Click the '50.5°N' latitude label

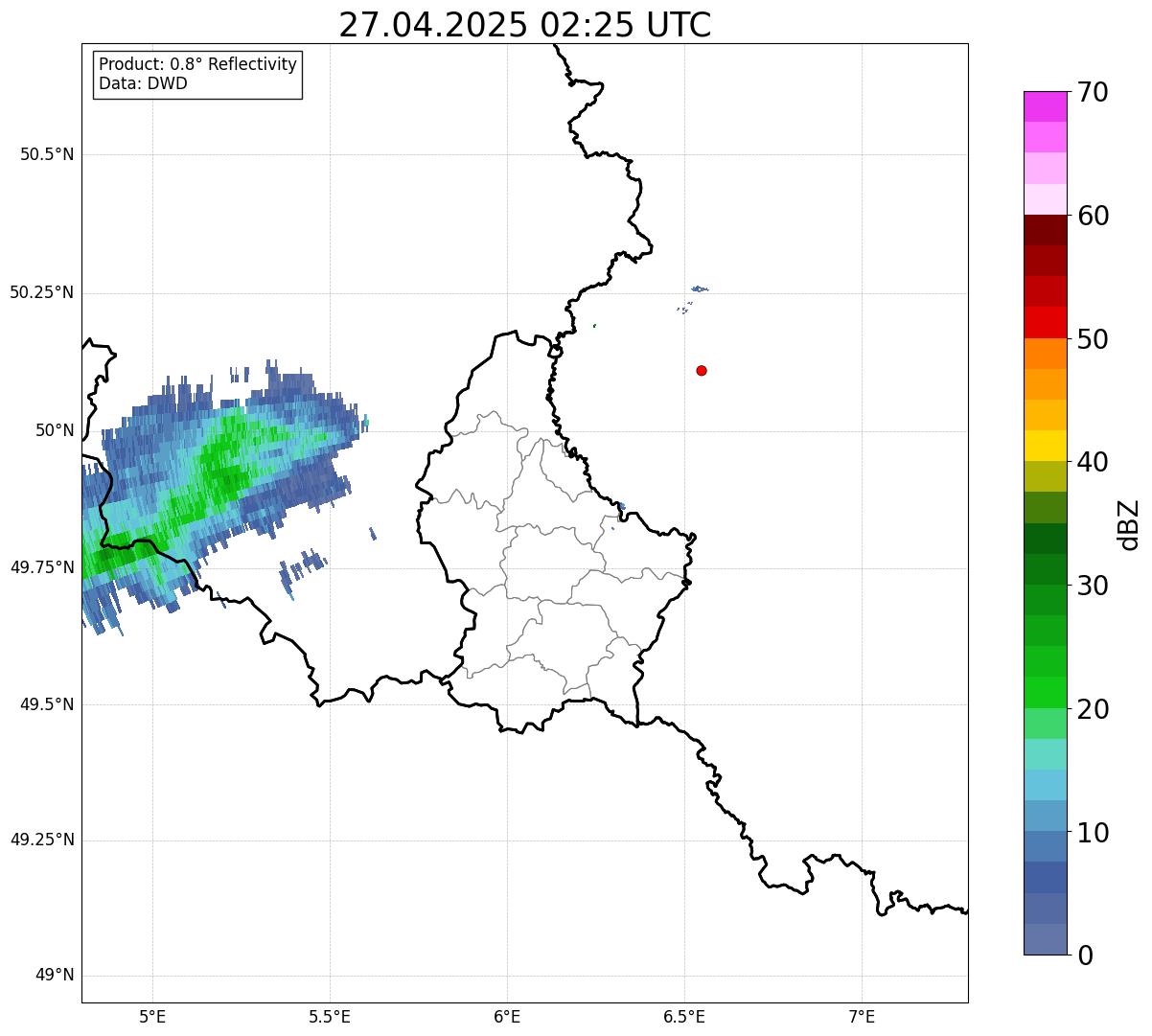click(47, 154)
